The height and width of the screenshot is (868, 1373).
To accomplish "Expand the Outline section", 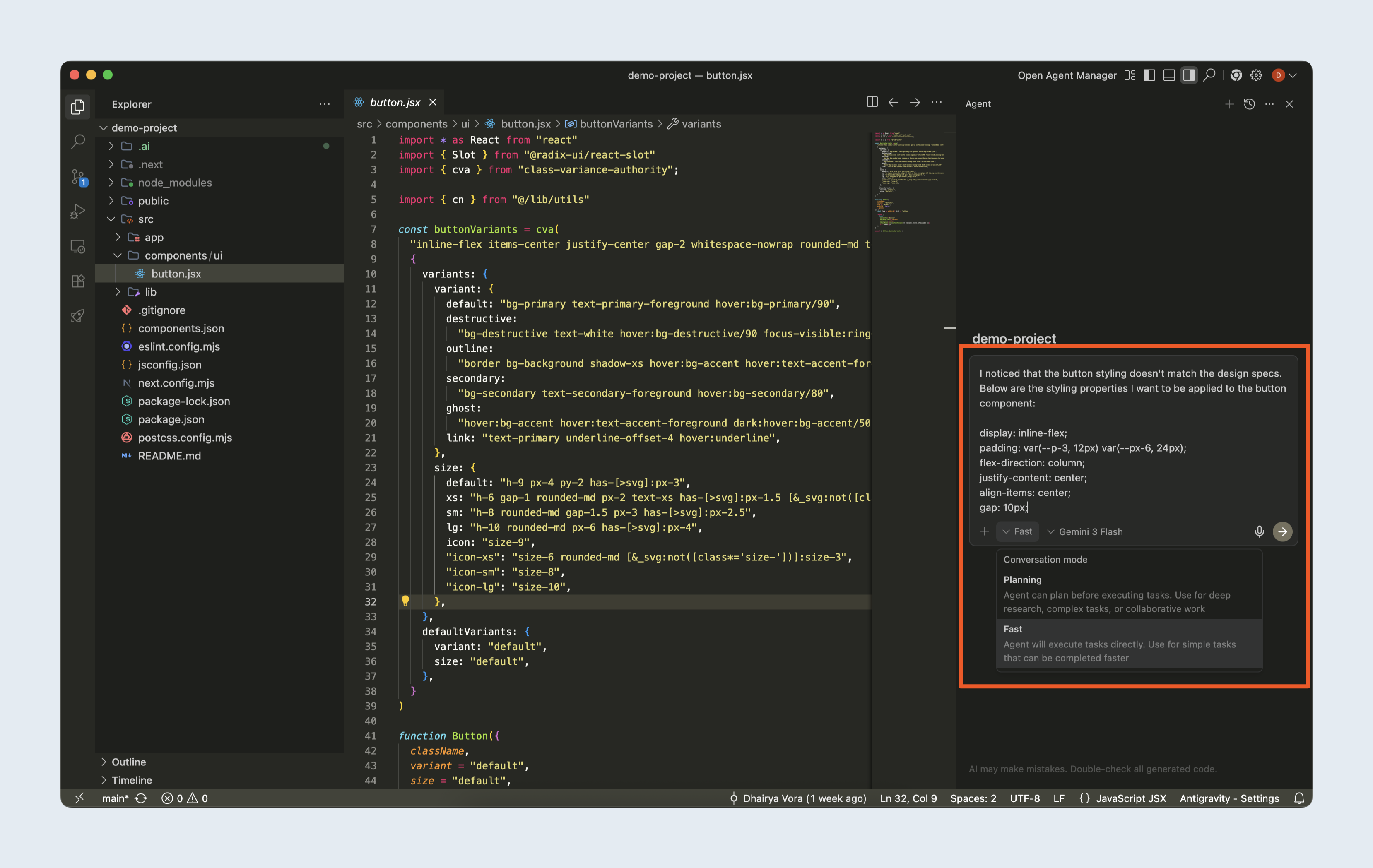I will click(x=129, y=762).
